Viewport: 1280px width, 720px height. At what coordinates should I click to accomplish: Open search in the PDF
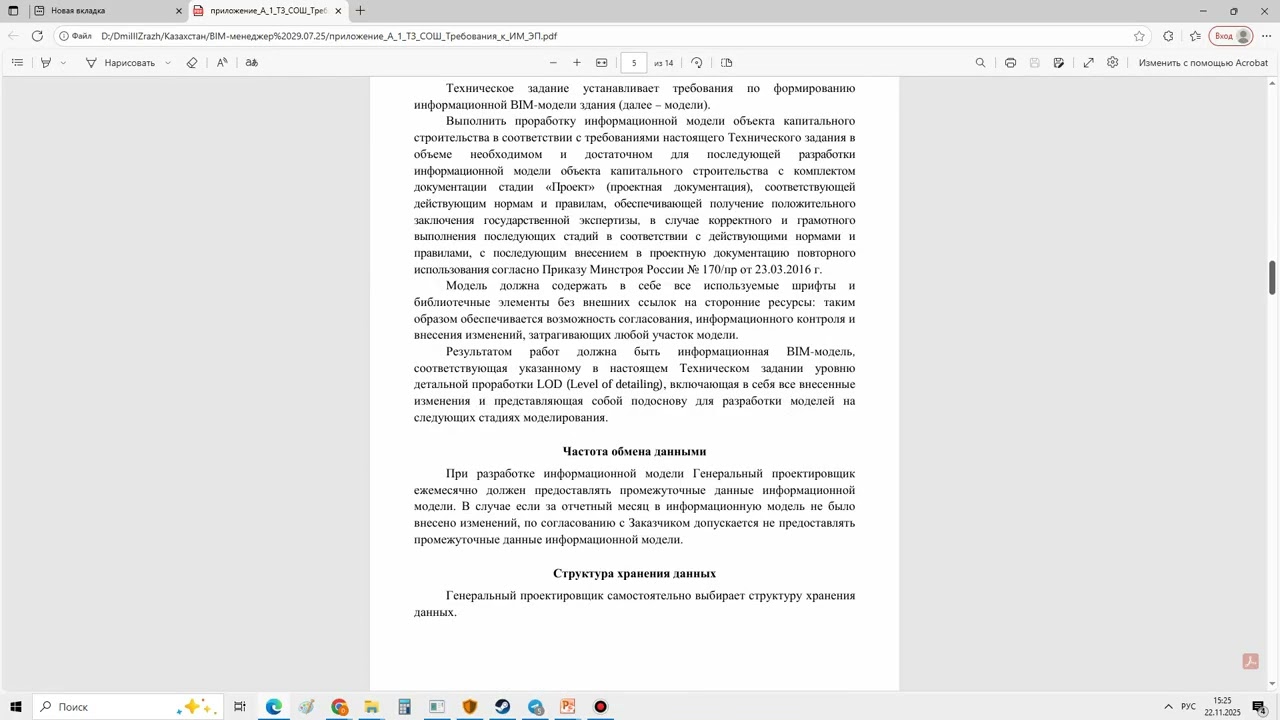pyautogui.click(x=980, y=62)
